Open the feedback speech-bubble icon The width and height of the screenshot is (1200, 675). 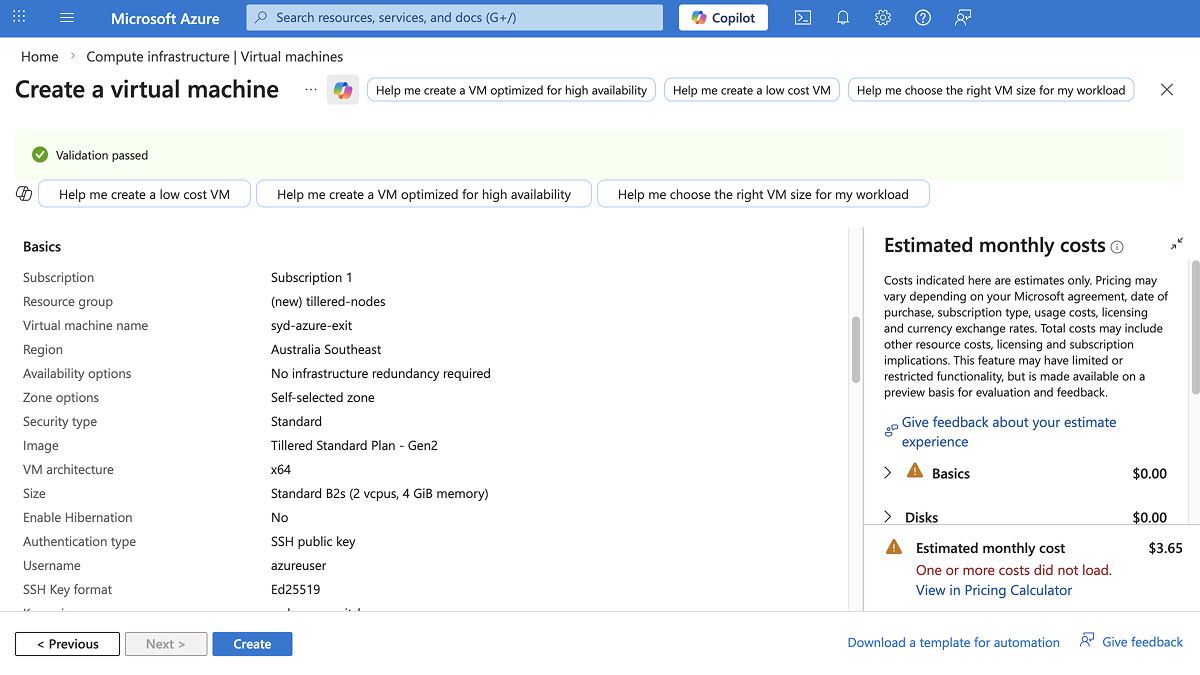[x=962, y=17]
